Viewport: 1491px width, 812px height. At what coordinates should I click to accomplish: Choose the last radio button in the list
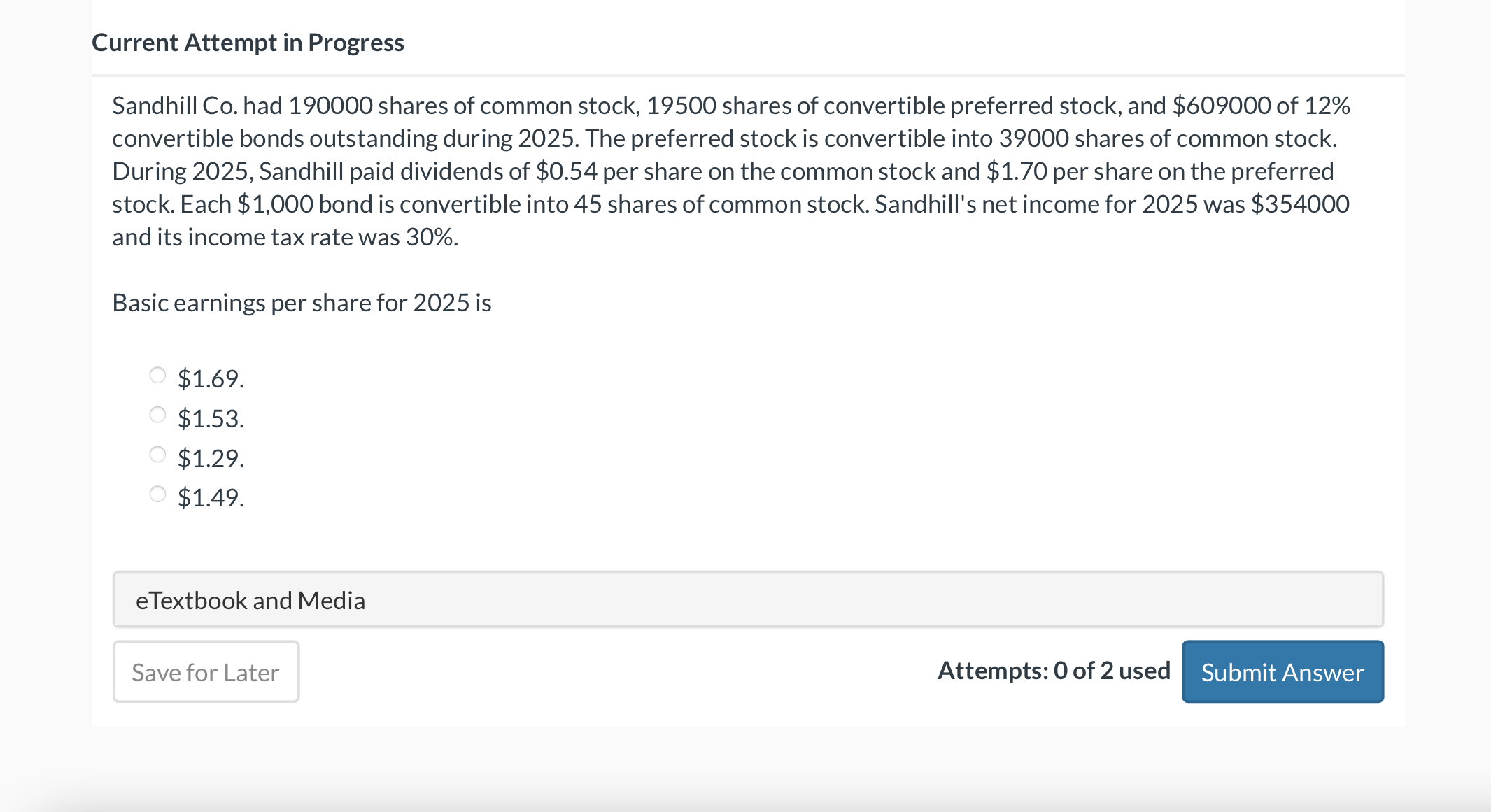(x=157, y=494)
